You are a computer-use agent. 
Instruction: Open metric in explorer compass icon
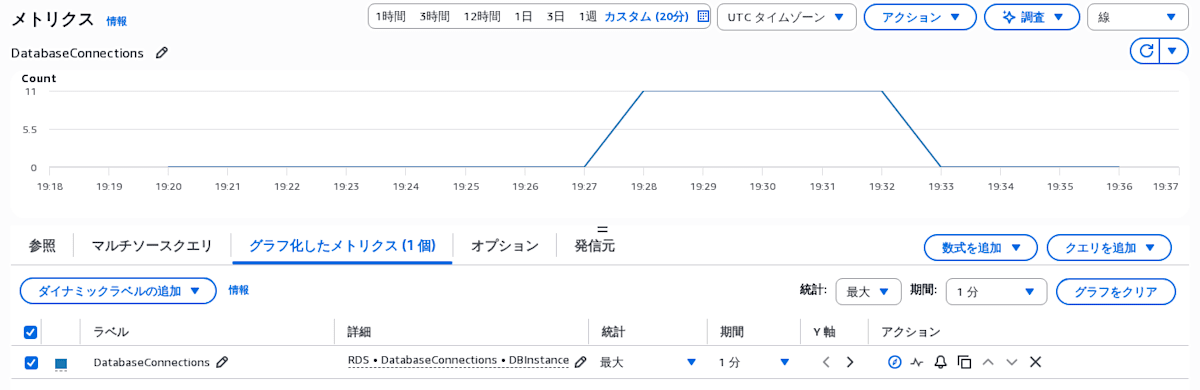(x=894, y=362)
